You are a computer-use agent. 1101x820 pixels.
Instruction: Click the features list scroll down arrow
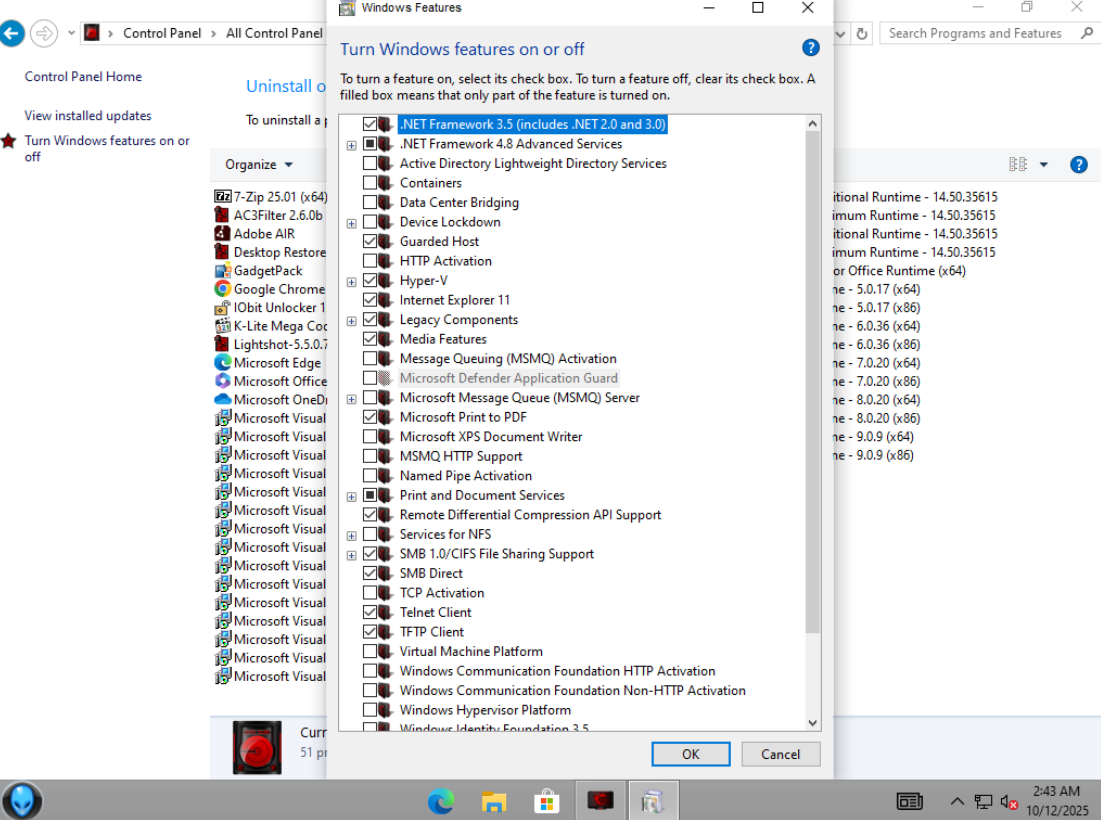812,722
